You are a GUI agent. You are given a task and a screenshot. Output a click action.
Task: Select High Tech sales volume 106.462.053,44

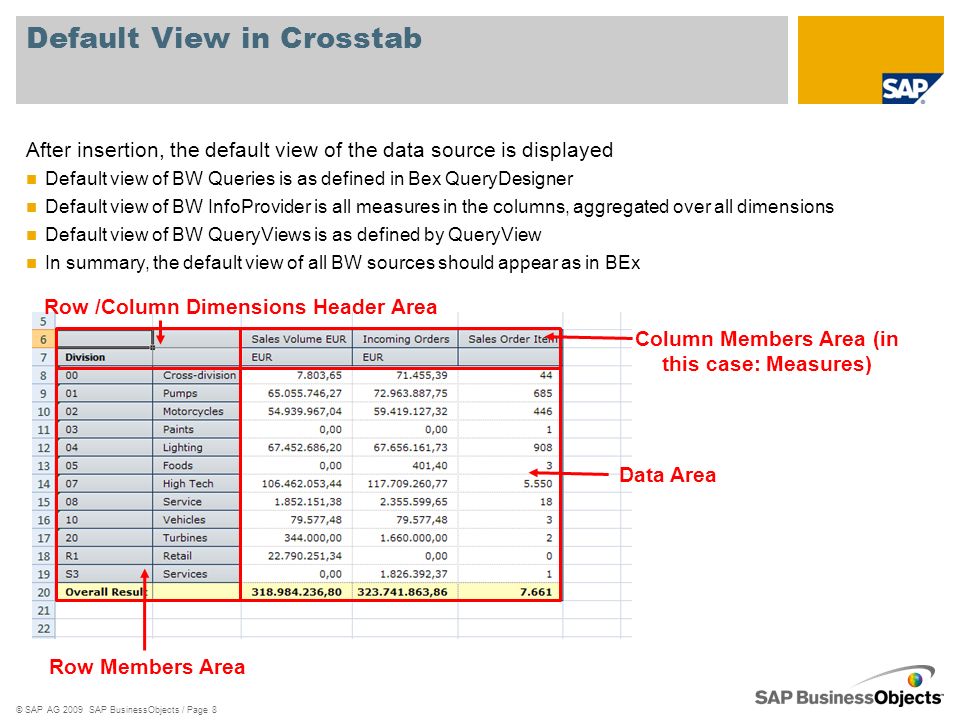[x=297, y=484]
